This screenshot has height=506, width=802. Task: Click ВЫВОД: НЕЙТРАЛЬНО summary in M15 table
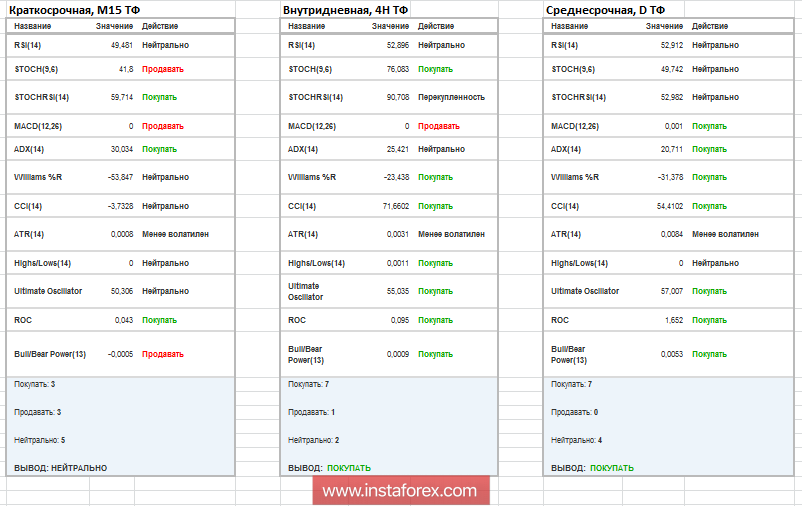[x=60, y=468]
